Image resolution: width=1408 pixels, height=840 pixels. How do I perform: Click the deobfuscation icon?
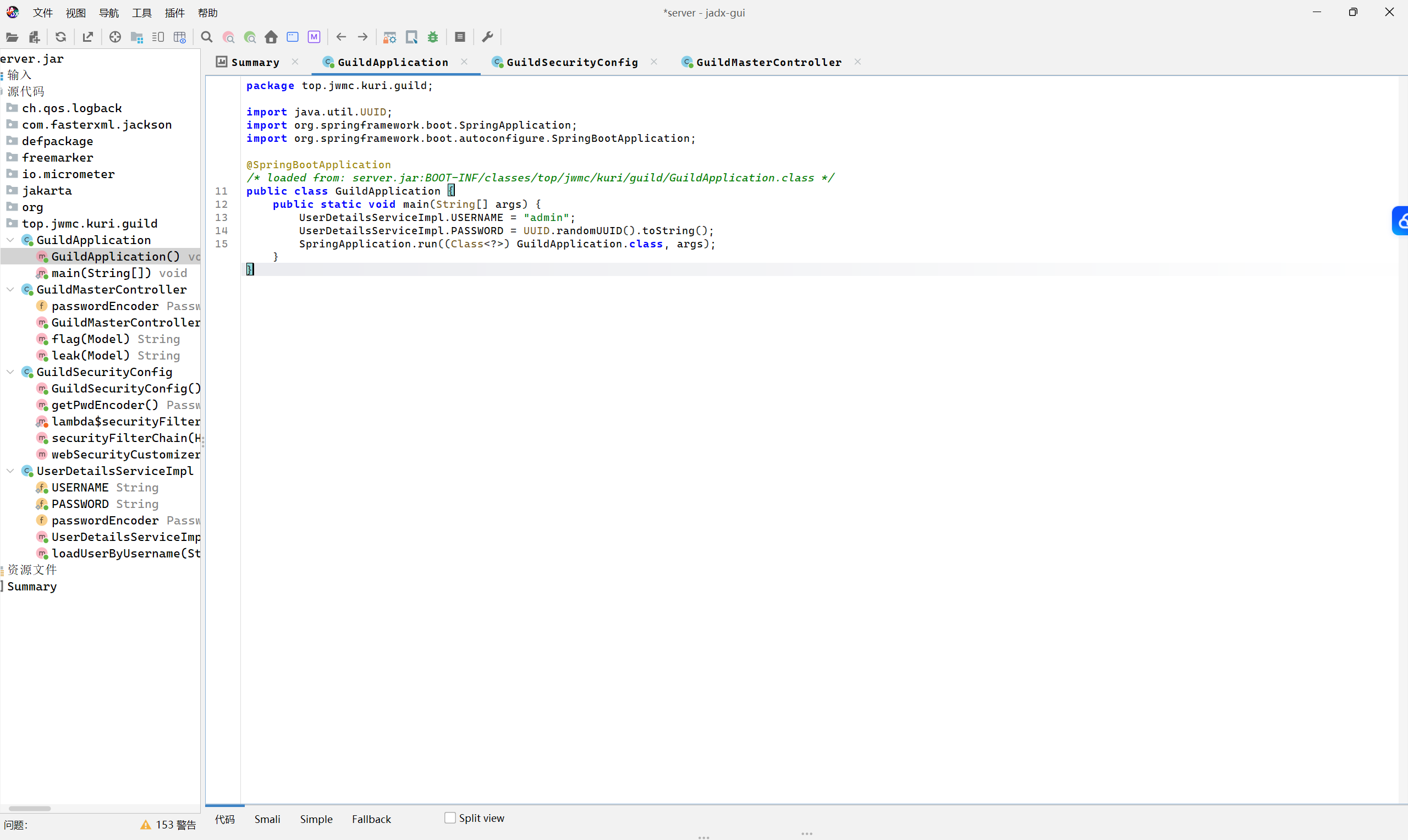pyautogui.click(x=390, y=37)
